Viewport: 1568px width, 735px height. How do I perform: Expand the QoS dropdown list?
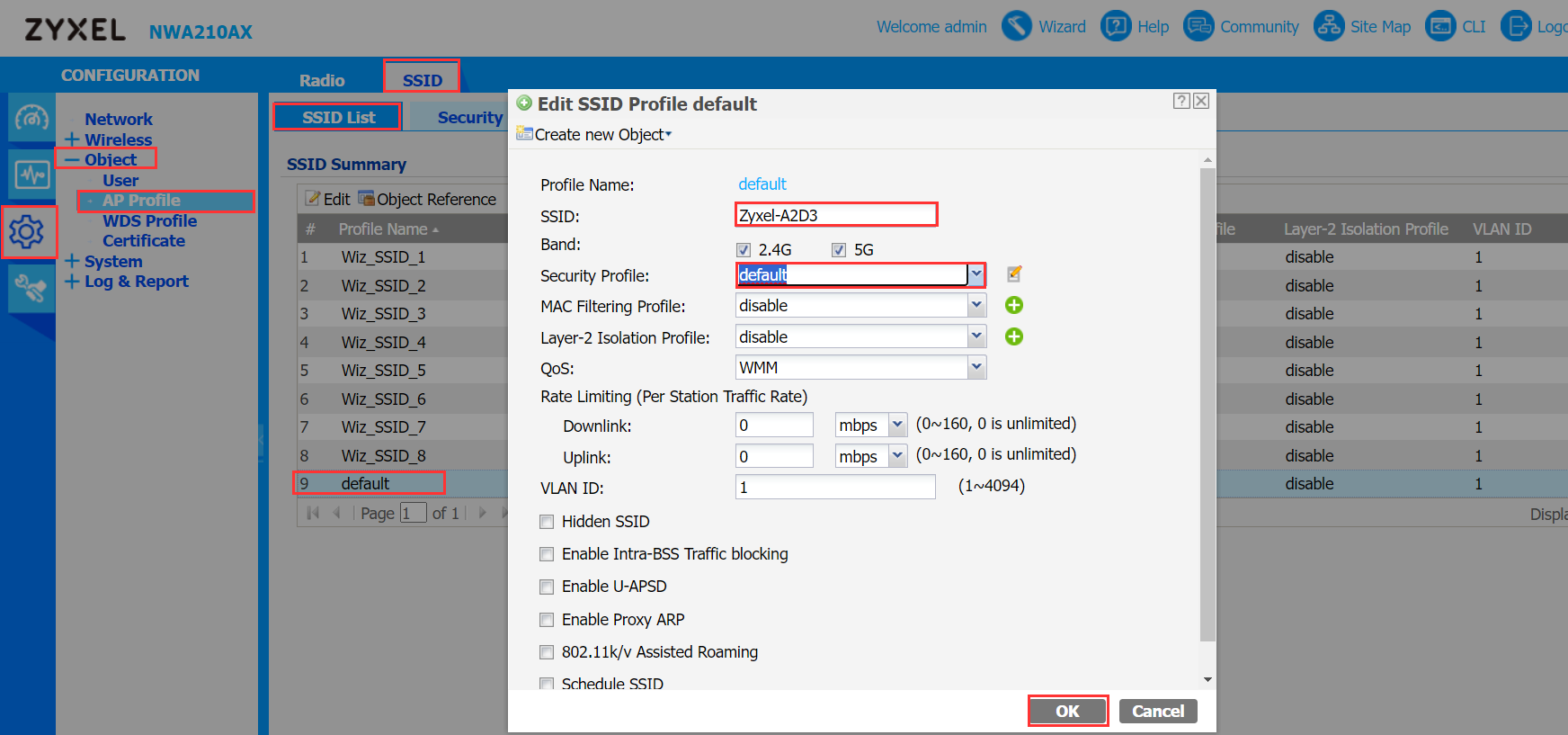[976, 368]
